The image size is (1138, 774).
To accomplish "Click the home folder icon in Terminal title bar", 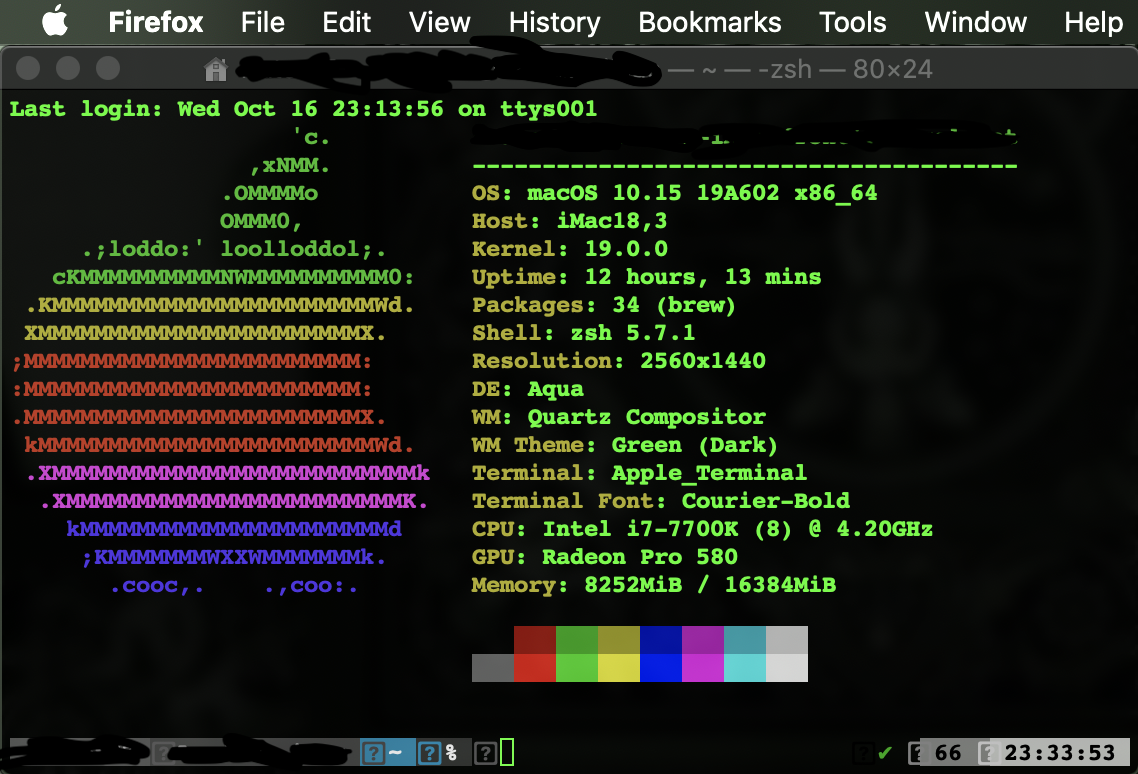I will [x=216, y=69].
